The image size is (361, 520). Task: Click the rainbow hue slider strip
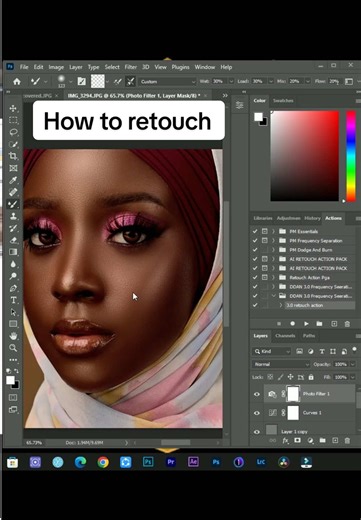[x=351, y=156]
